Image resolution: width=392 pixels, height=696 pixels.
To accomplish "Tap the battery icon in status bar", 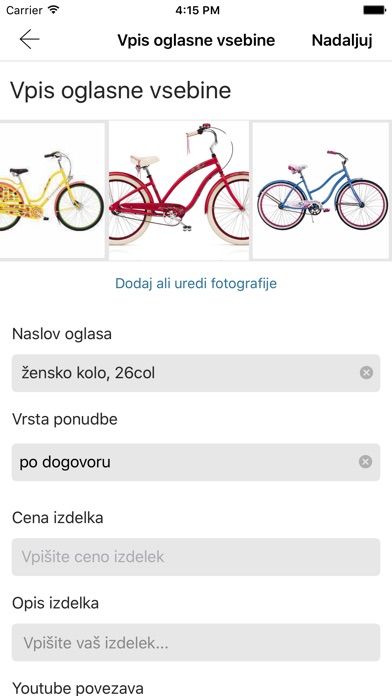I will 374,10.
